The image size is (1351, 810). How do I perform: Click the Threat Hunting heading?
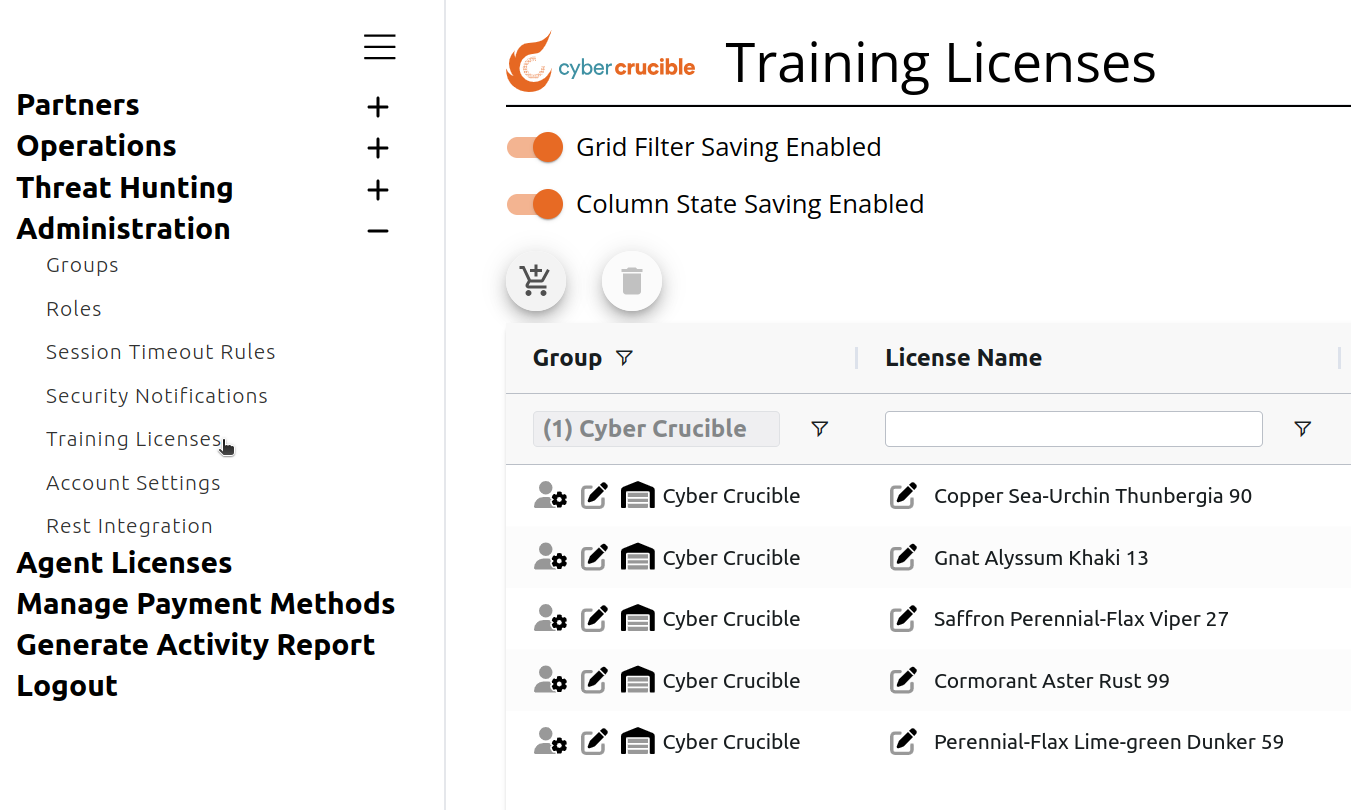[x=125, y=188]
